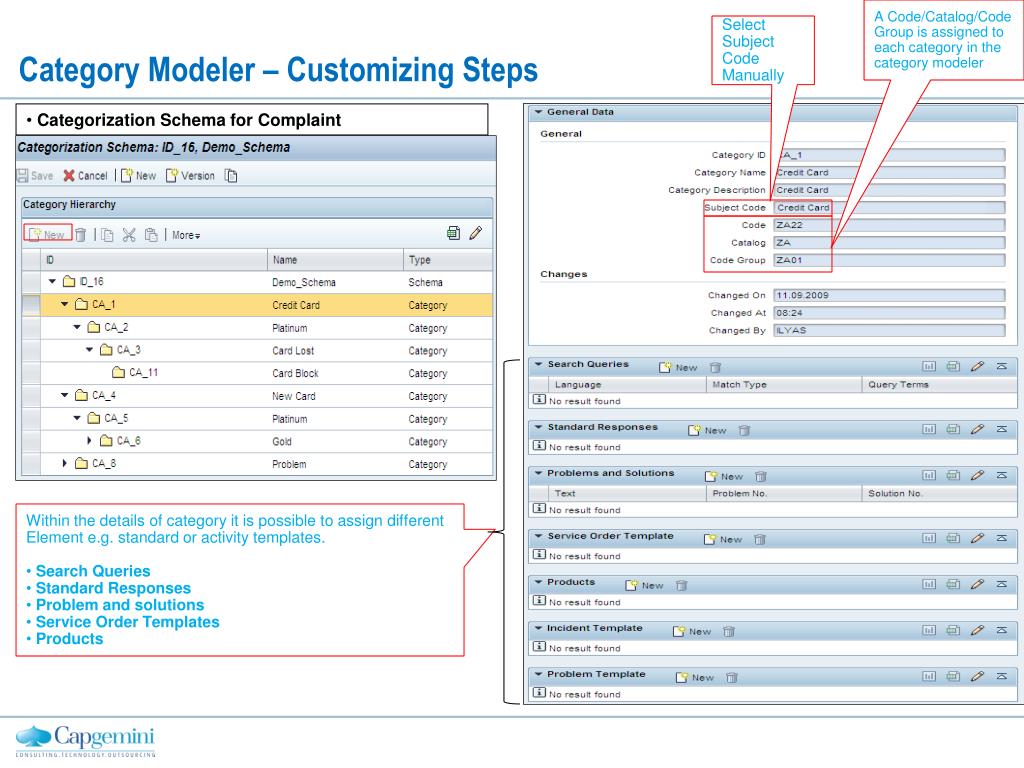Image resolution: width=1024 pixels, height=768 pixels.
Task: Click chart icon in Service Order Template header
Action: [x=929, y=538]
